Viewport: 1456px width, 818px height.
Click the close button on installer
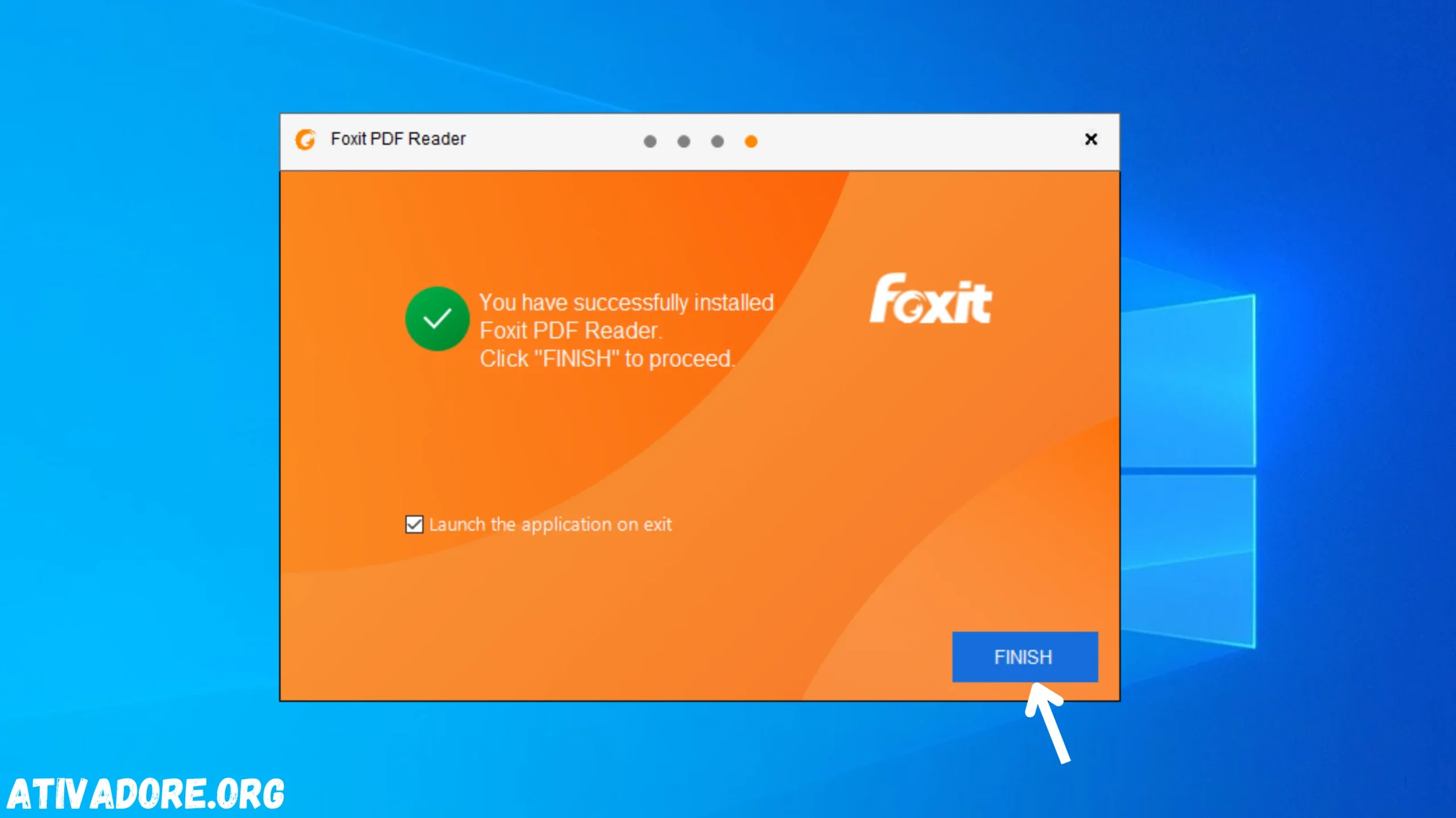pos(1090,139)
